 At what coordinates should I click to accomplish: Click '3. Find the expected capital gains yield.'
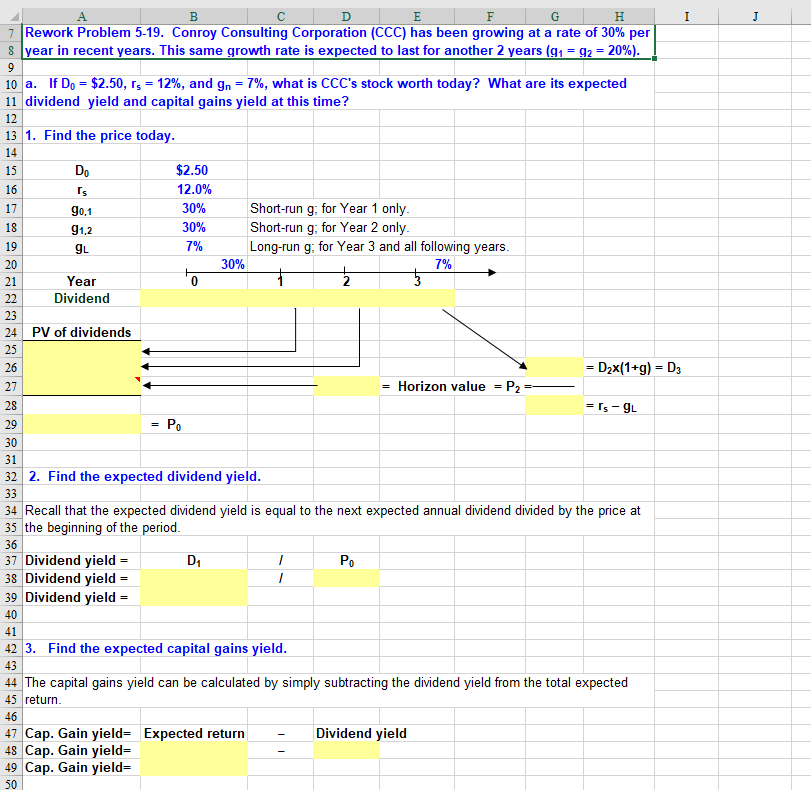pos(156,649)
